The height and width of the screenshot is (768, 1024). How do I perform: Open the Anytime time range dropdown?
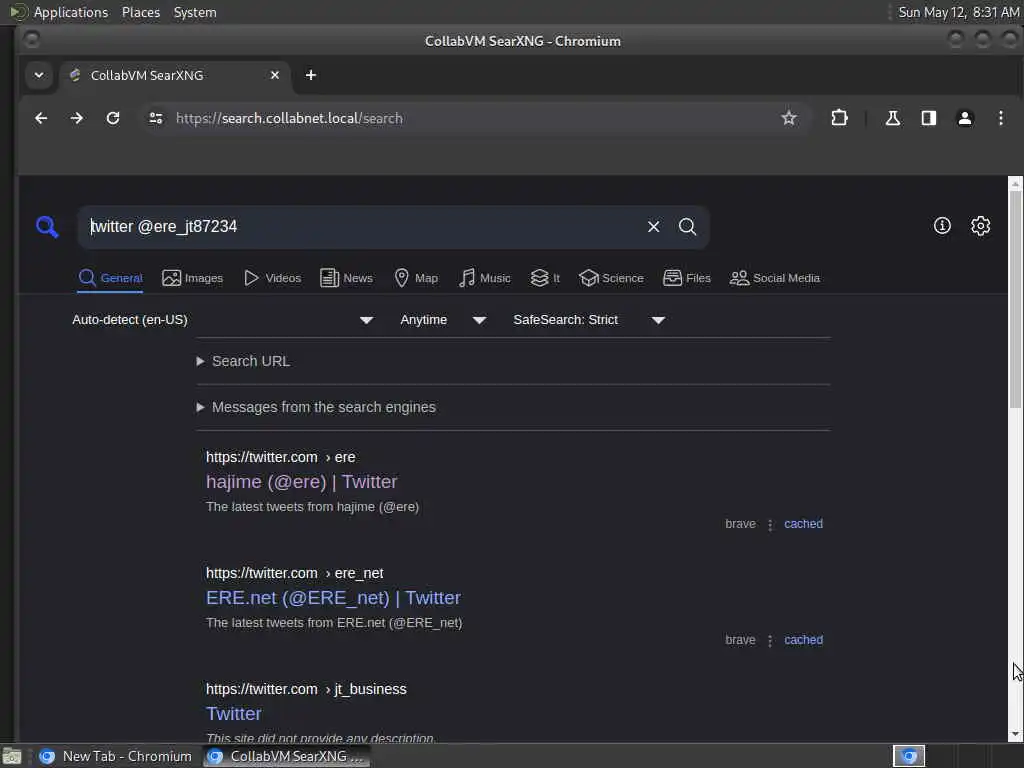pos(443,320)
